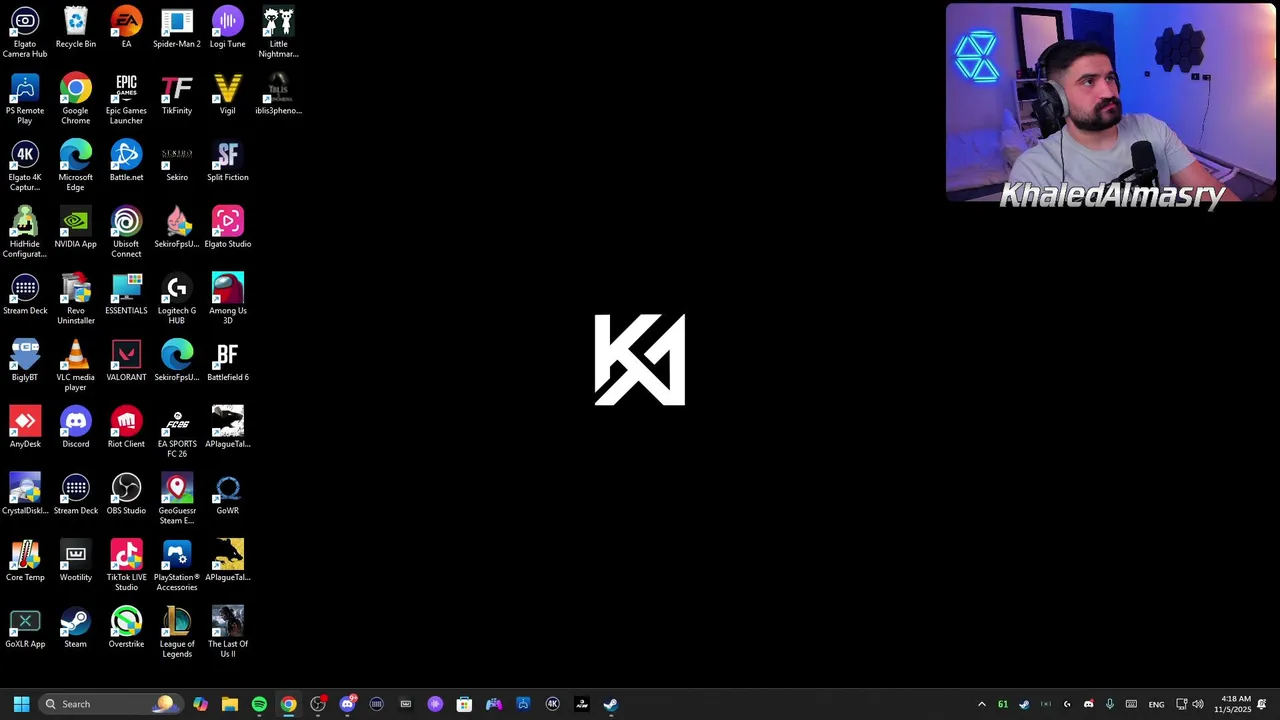Open Microsoft Store from the taskbar
This screenshot has height=720, width=1280.
pyautogui.click(x=464, y=704)
